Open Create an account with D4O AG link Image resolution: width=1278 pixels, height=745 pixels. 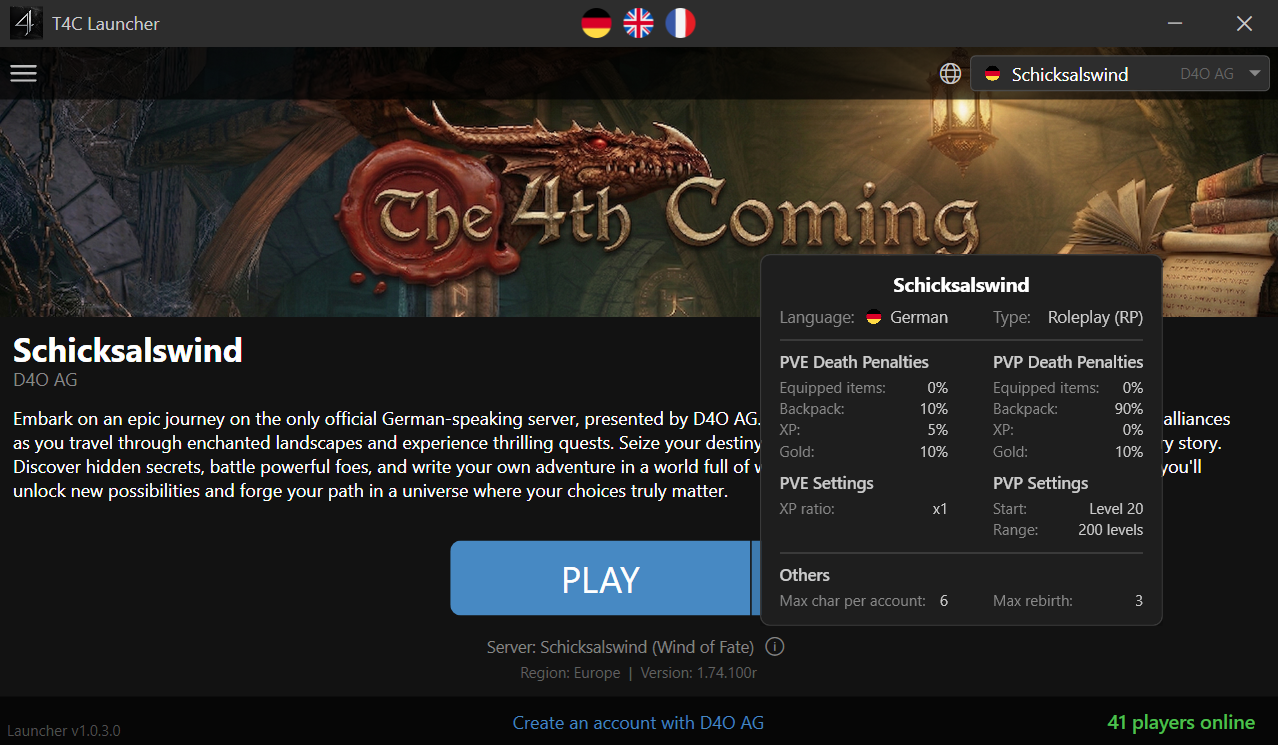pos(638,722)
